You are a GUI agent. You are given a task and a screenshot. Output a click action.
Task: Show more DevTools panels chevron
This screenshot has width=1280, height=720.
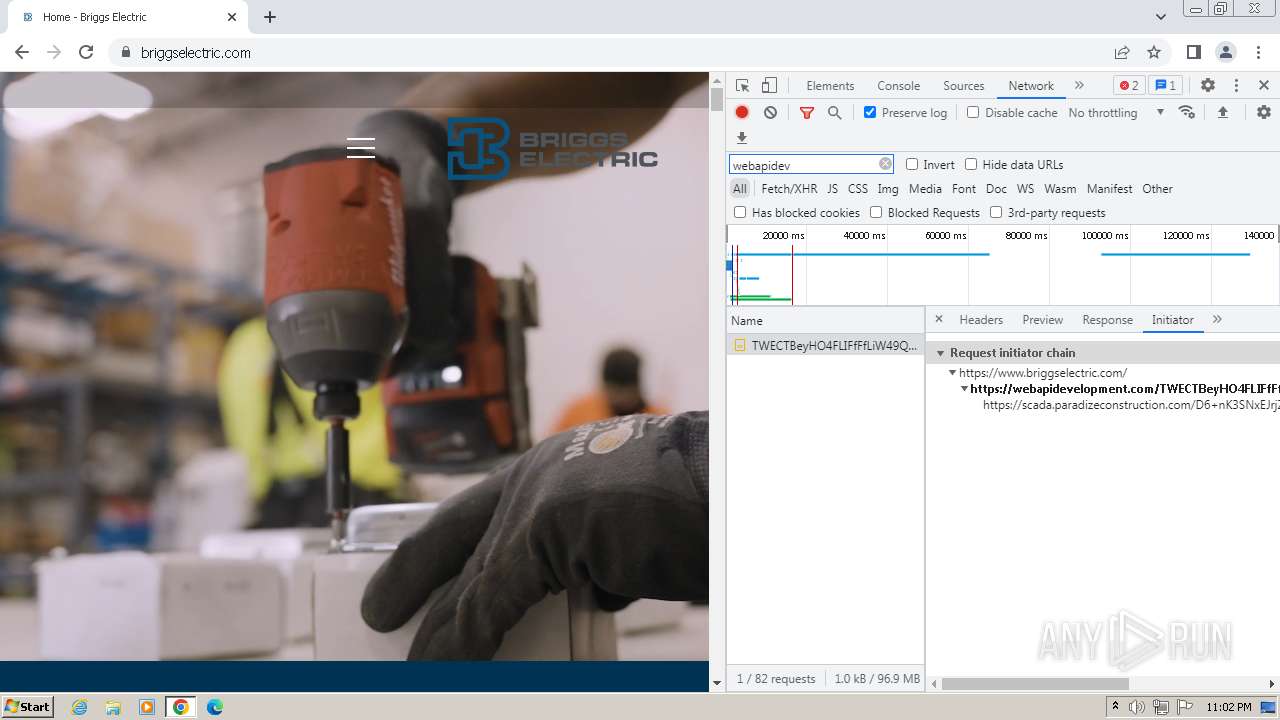1079,86
